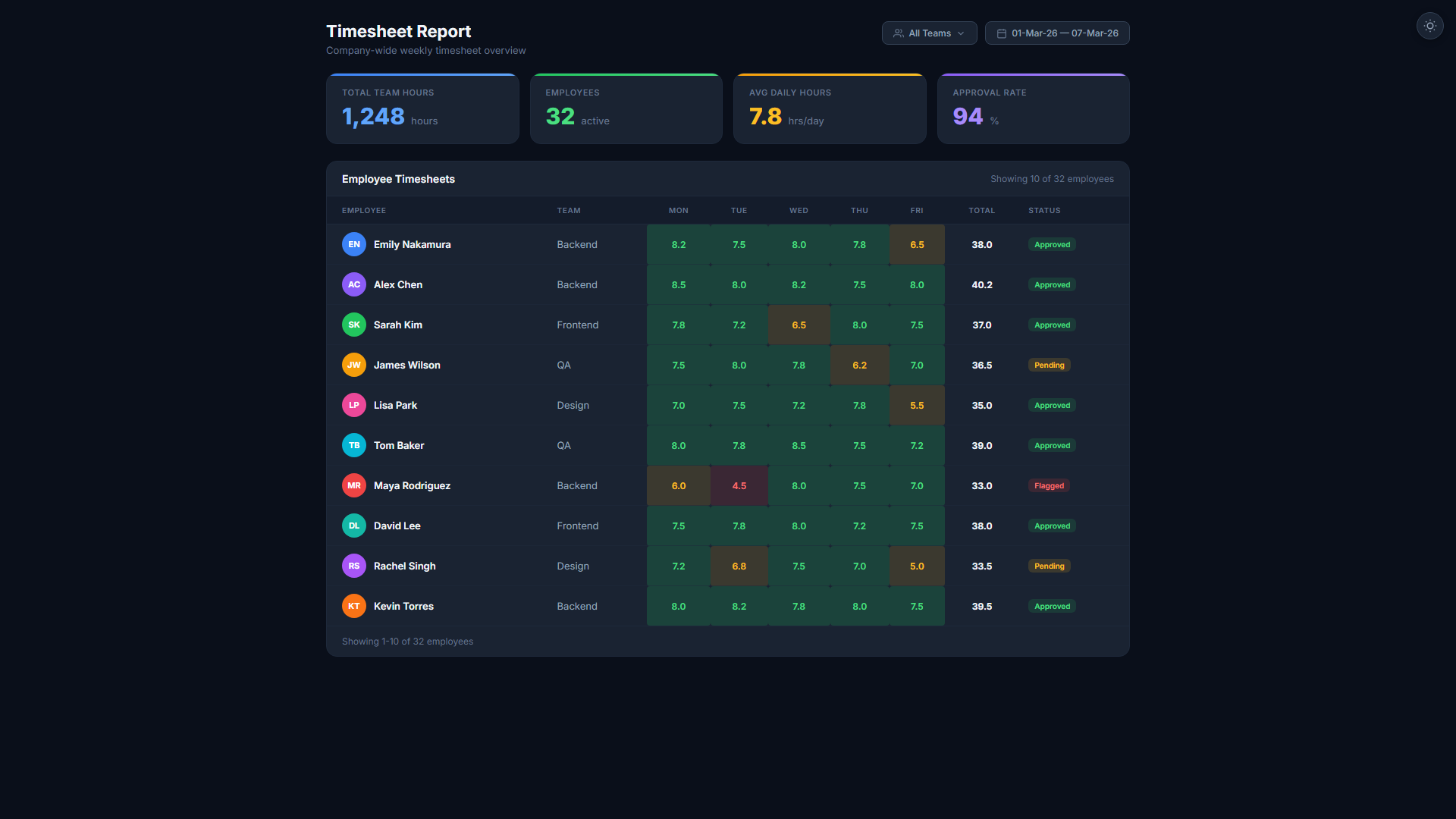Select the Avg Daily Hours card

point(830,108)
